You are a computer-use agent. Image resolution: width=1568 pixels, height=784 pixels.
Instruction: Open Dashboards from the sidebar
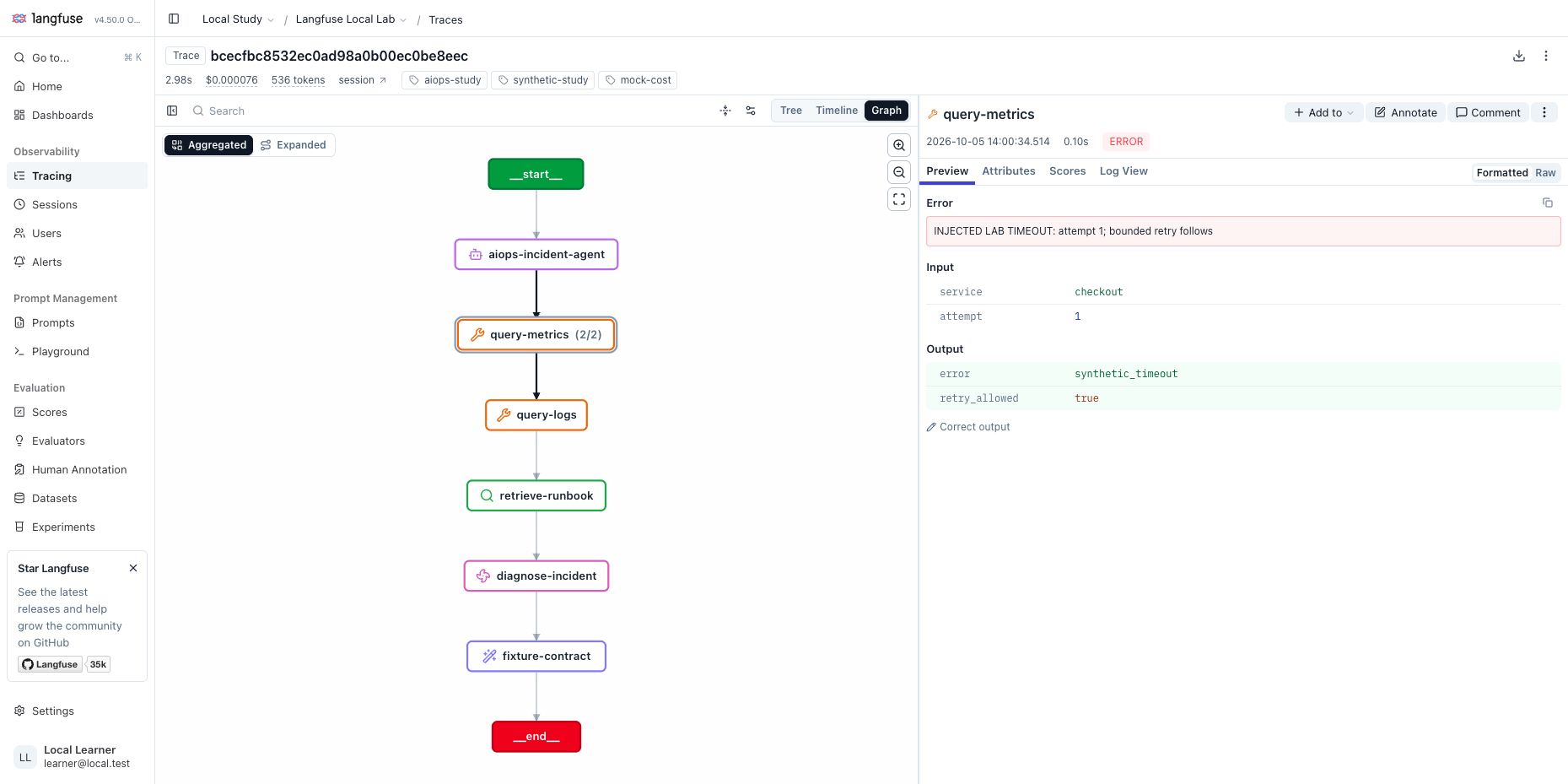click(78, 115)
